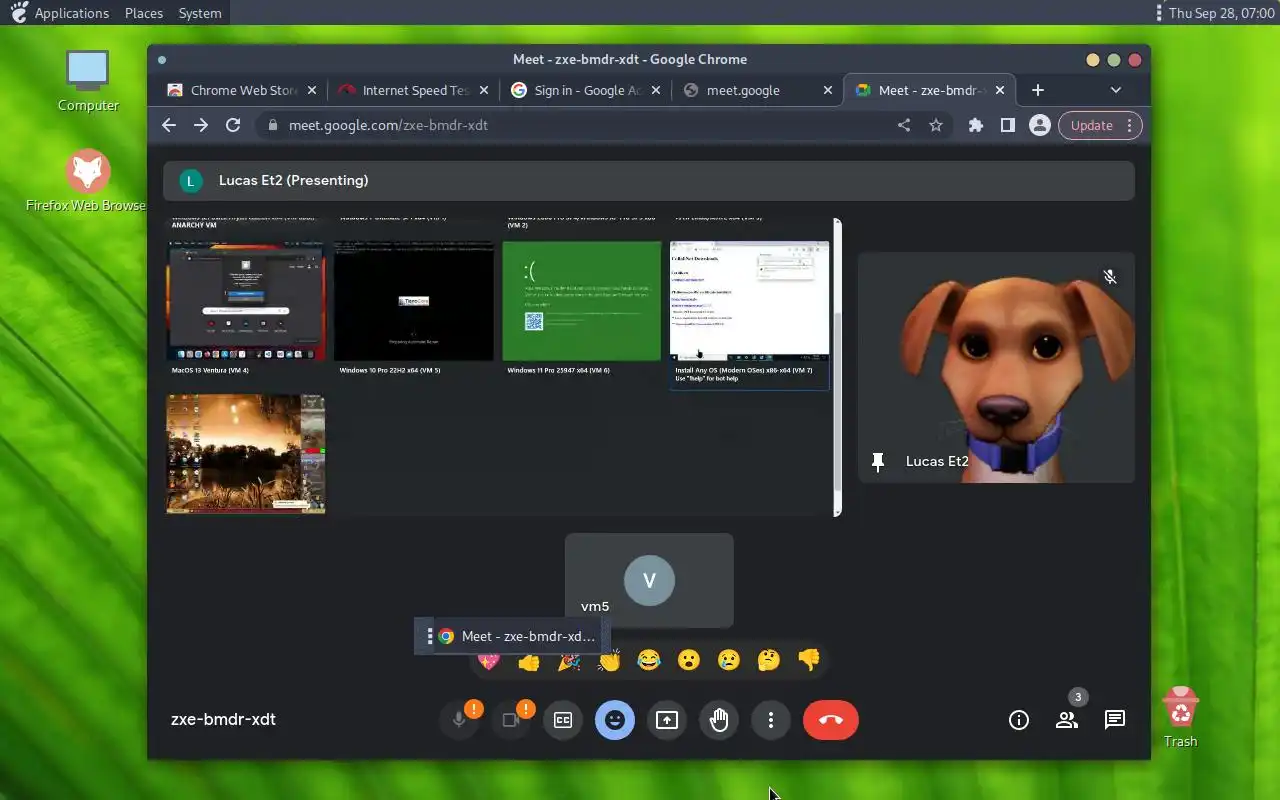This screenshot has height=800, width=1280.
Task: Open the chat with everyone panel
Action: click(x=1115, y=720)
